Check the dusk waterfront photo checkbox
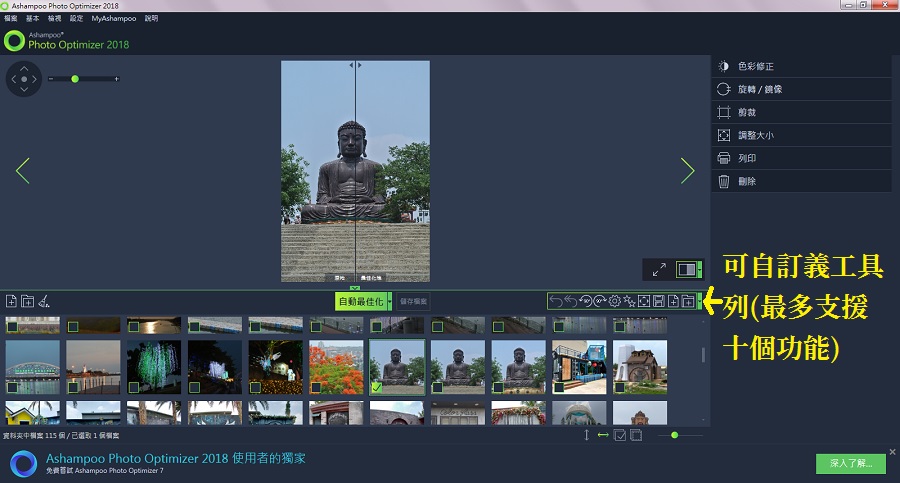Image resolution: width=900 pixels, height=483 pixels. [72, 388]
